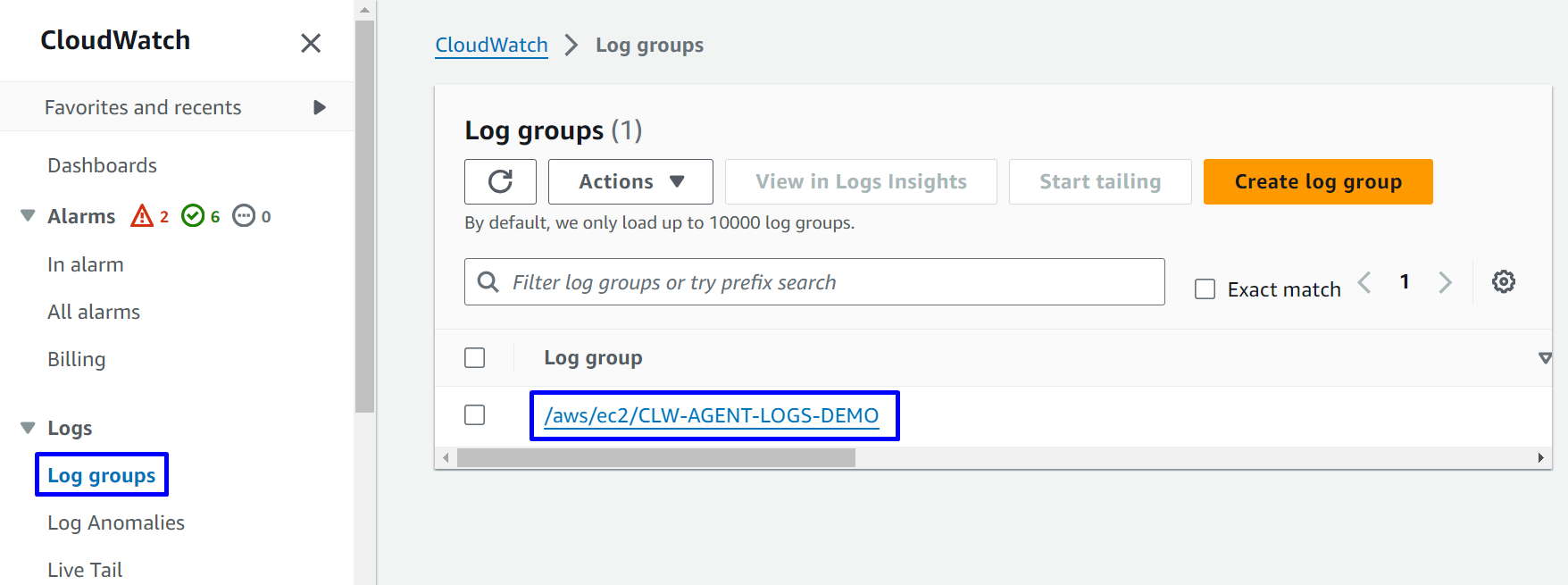Click the red in-alarm warning icon
The height and width of the screenshot is (585, 1568).
click(x=142, y=216)
